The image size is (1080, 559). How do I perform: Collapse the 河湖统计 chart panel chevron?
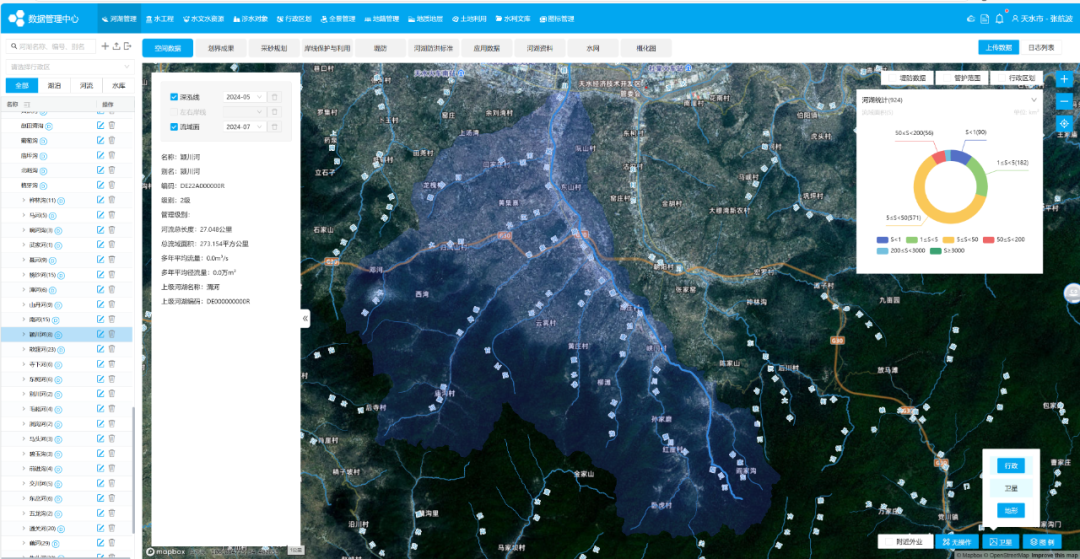[1034, 100]
